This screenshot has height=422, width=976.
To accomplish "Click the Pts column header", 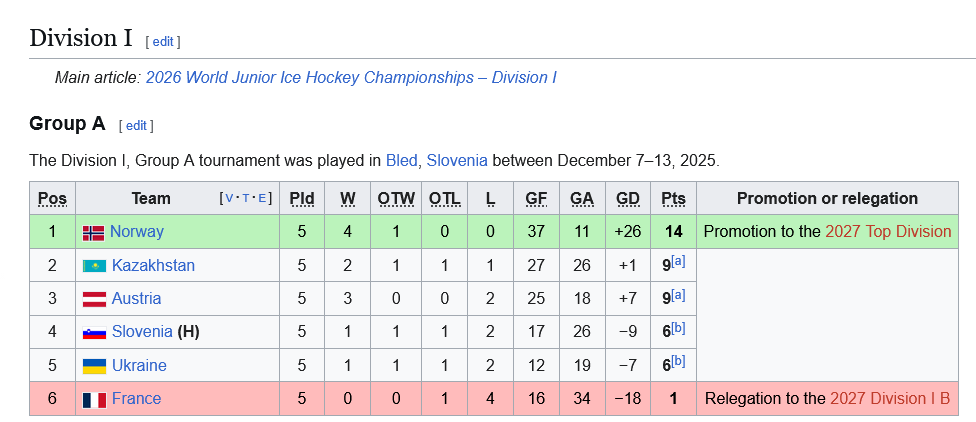I will (x=673, y=199).
